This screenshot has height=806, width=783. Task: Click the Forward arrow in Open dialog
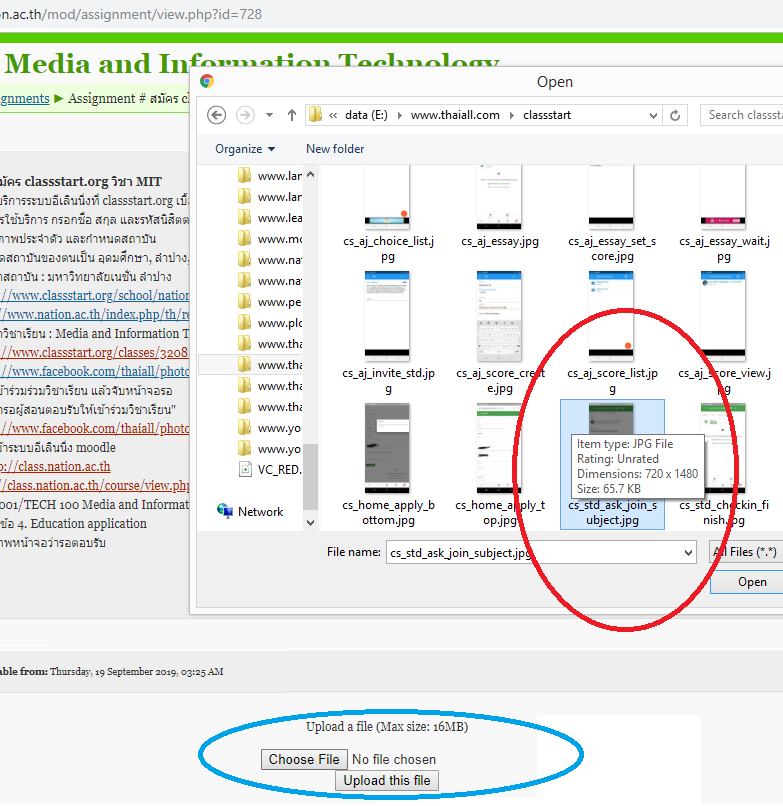[245, 115]
